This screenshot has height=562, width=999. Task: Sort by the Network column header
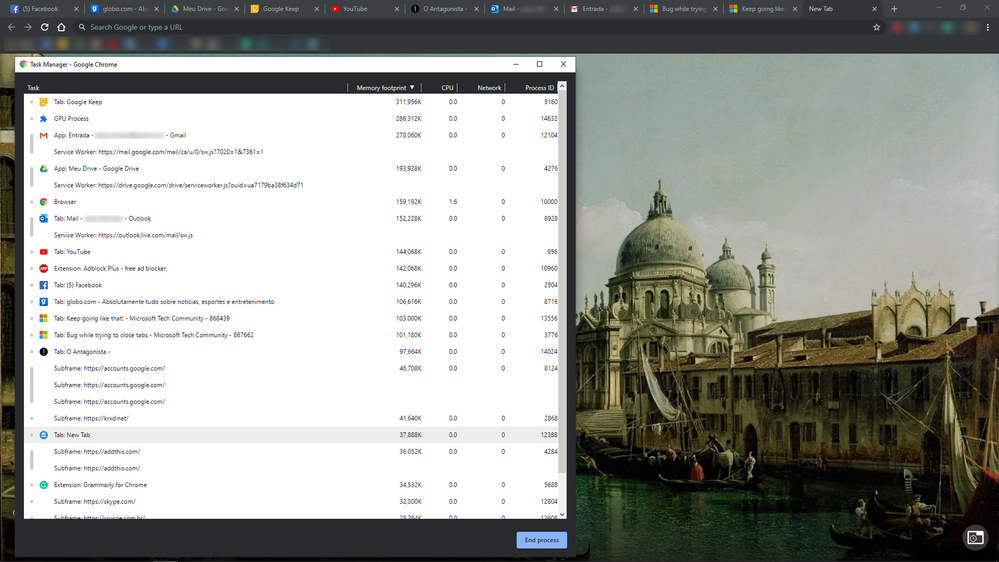489,88
